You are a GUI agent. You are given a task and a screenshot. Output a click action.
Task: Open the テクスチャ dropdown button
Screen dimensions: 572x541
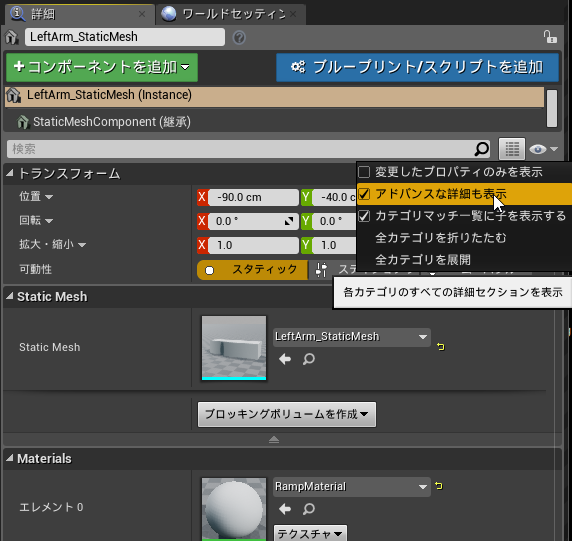(x=310, y=533)
